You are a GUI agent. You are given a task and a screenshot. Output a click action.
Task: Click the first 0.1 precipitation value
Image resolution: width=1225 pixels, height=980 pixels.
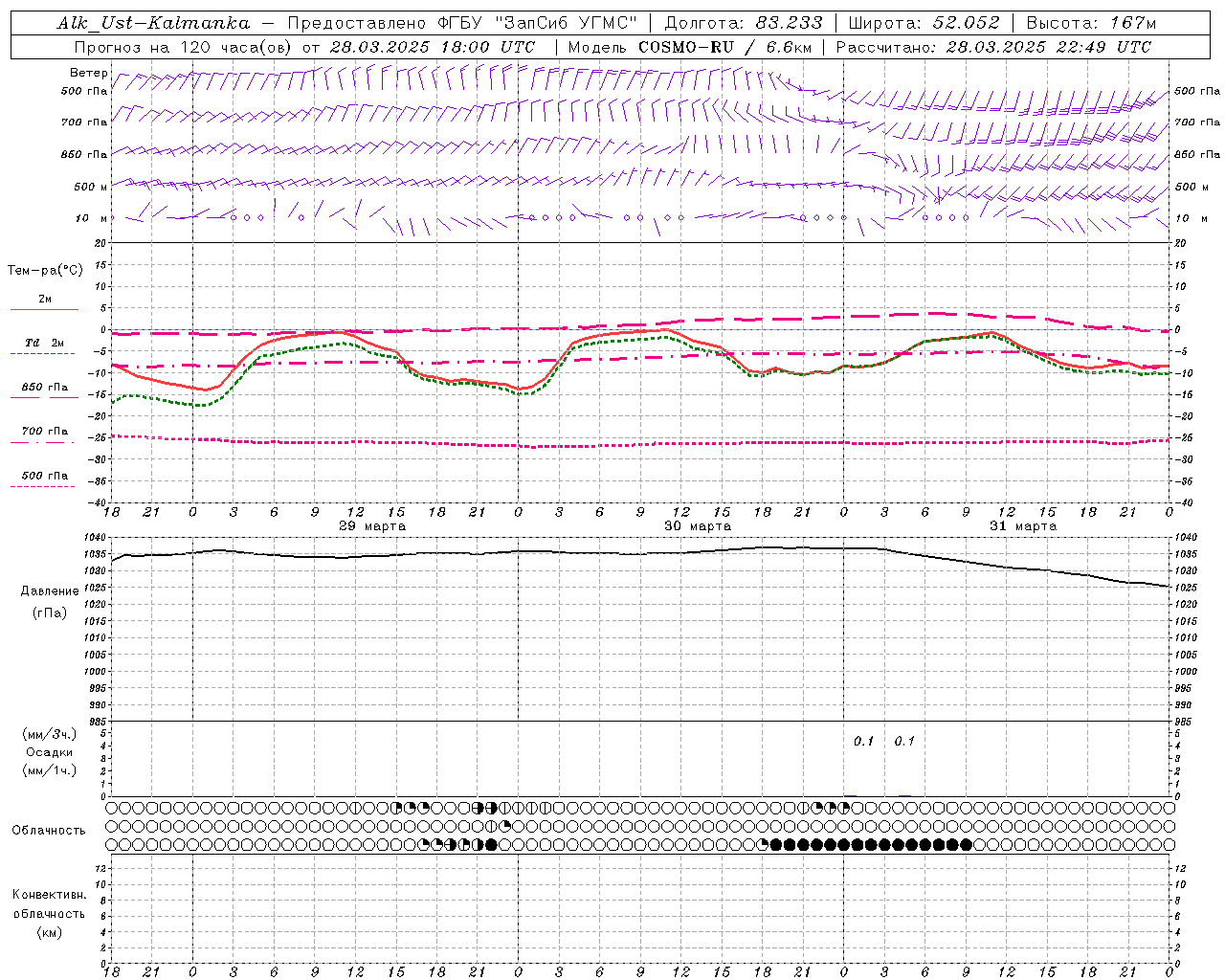coord(864,741)
